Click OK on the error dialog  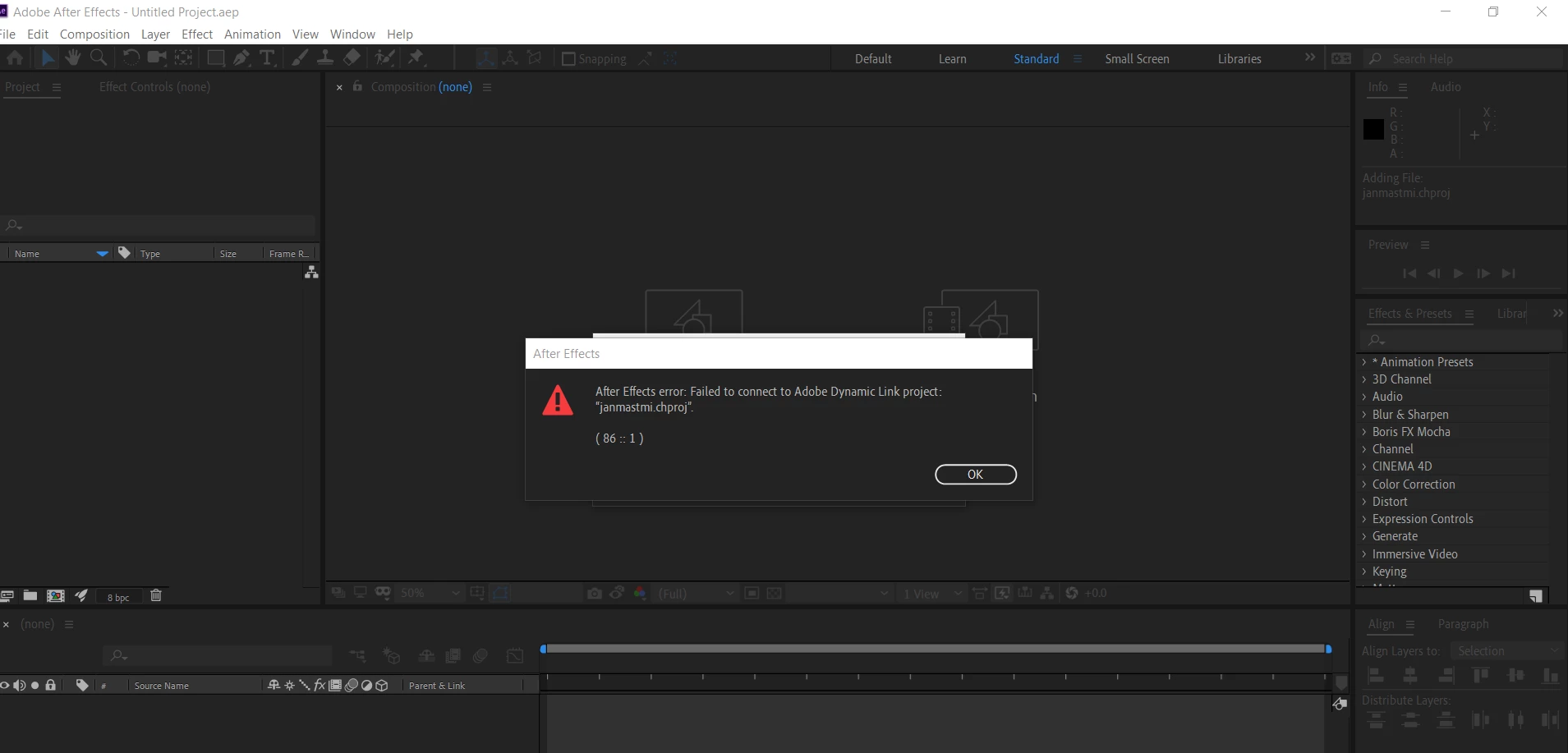click(975, 474)
